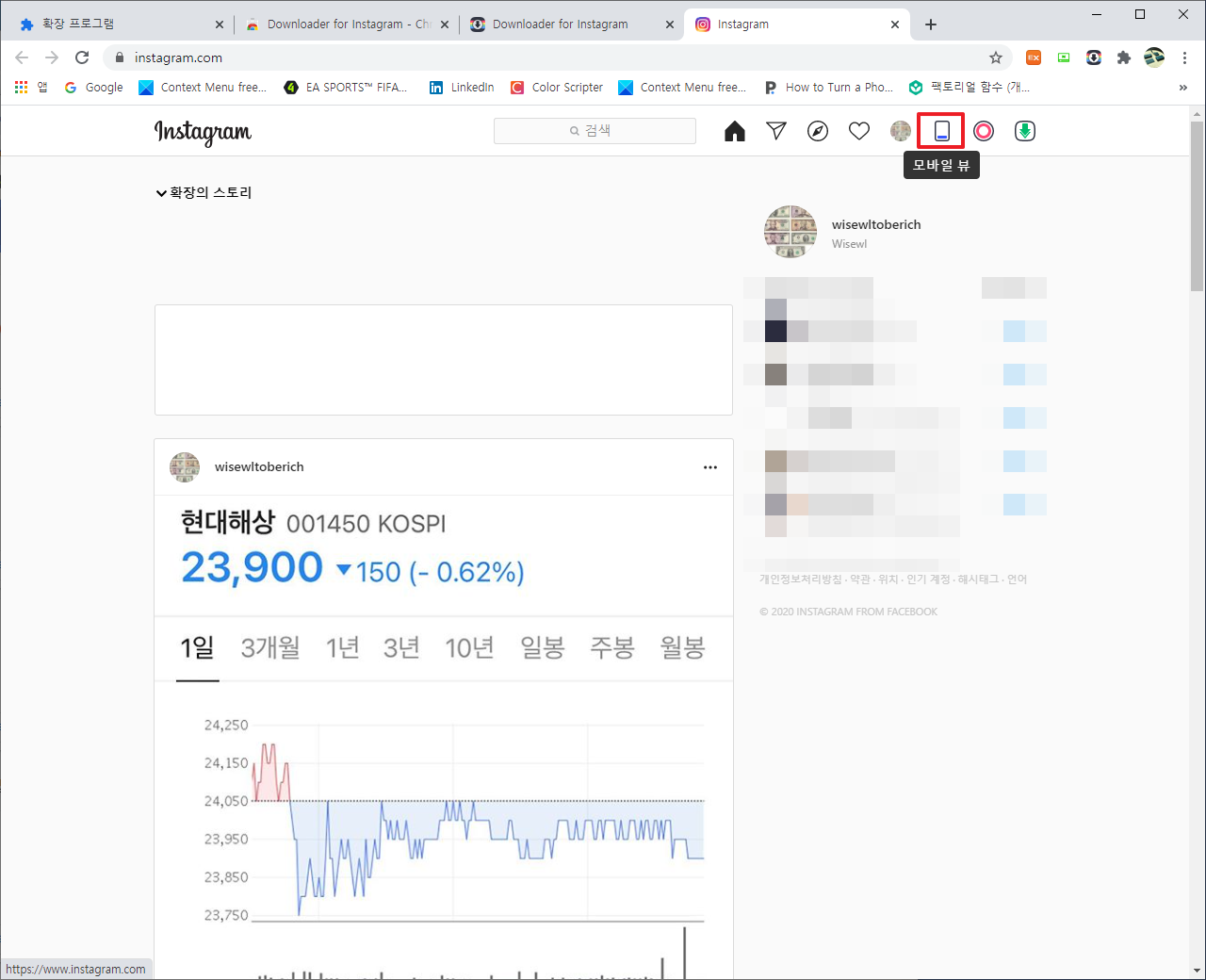
Task: Click the Instagram logo
Action: [203, 132]
